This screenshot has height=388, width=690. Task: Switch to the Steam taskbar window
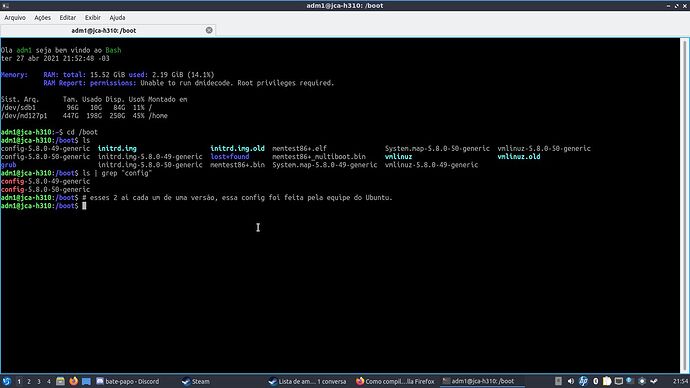coord(196,381)
